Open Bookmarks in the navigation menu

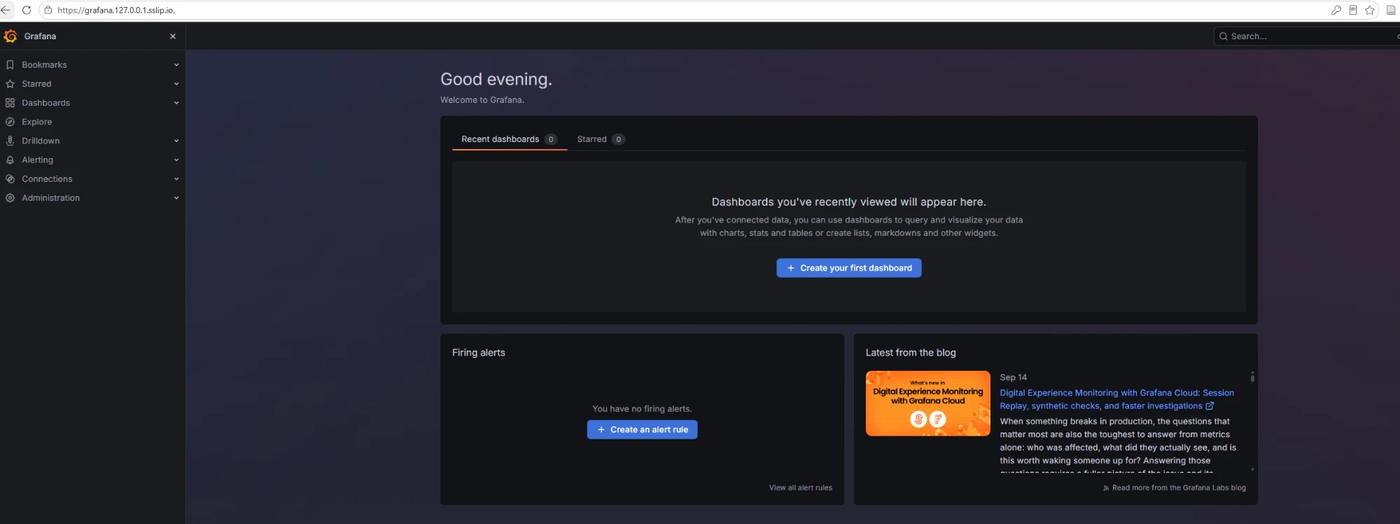[44, 65]
